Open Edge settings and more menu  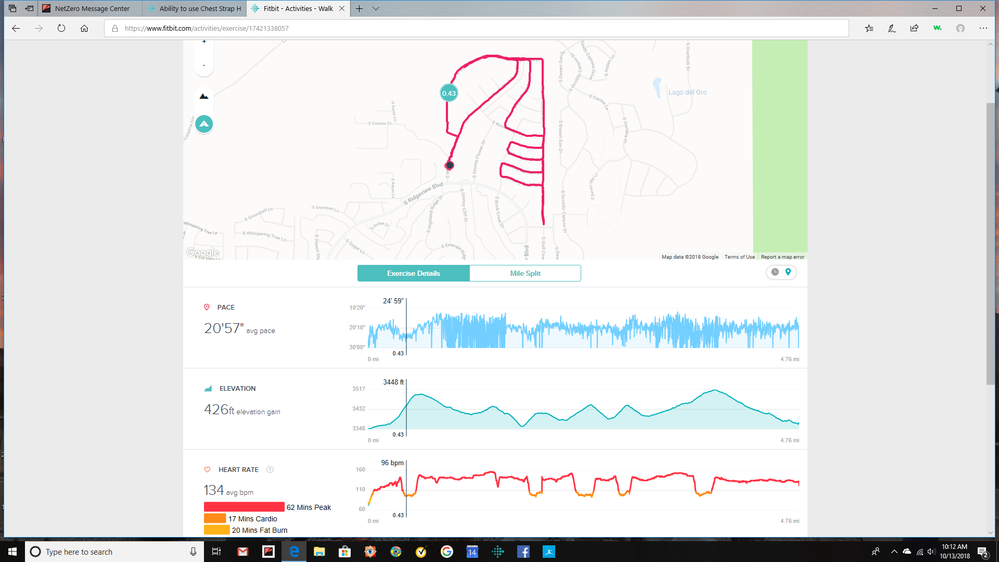(983, 28)
